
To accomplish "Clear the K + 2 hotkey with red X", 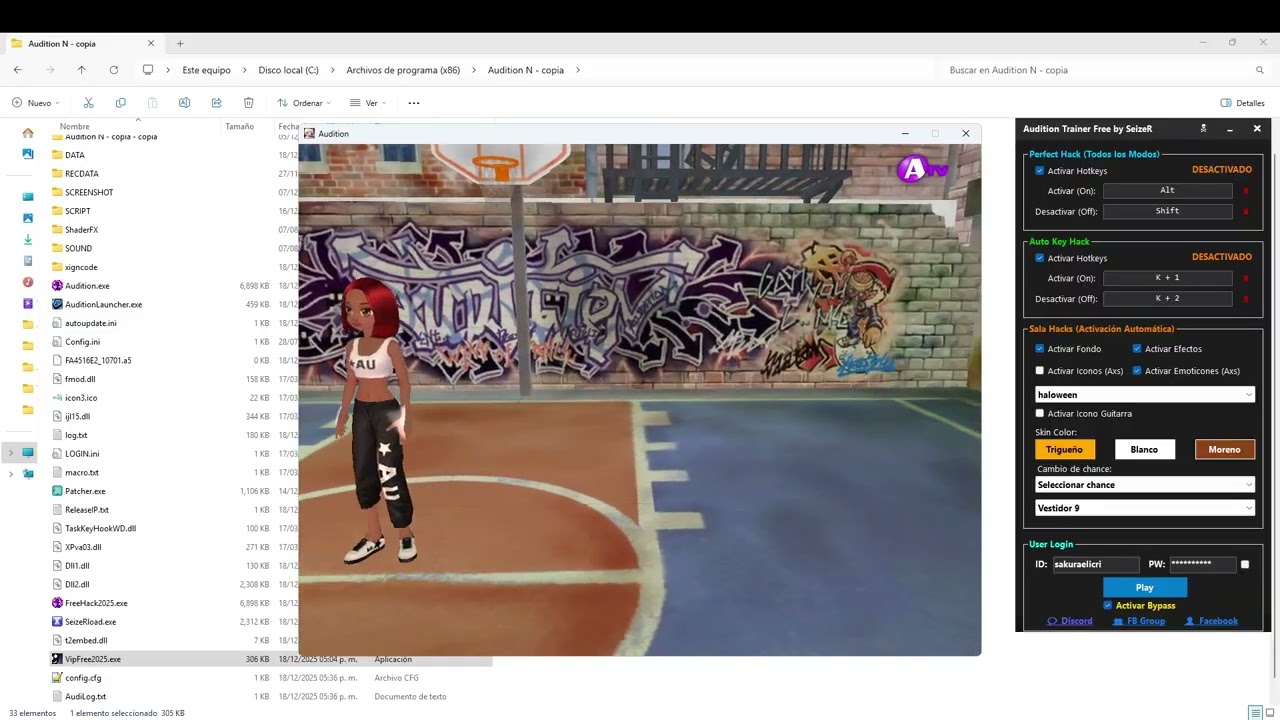I will 1246,299.
